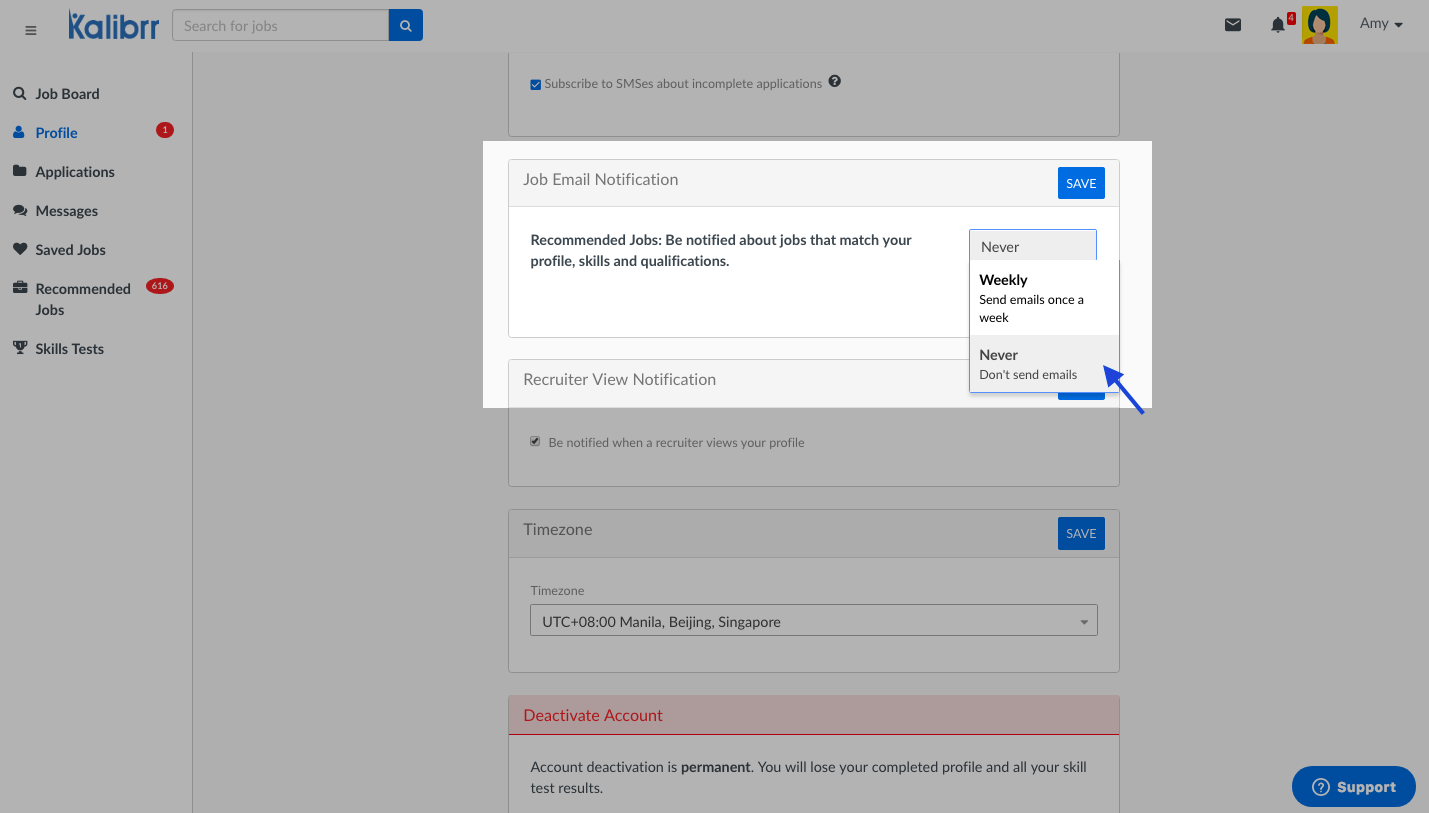Go to Job Board in sidebar
This screenshot has width=1429, height=813.
coord(67,94)
